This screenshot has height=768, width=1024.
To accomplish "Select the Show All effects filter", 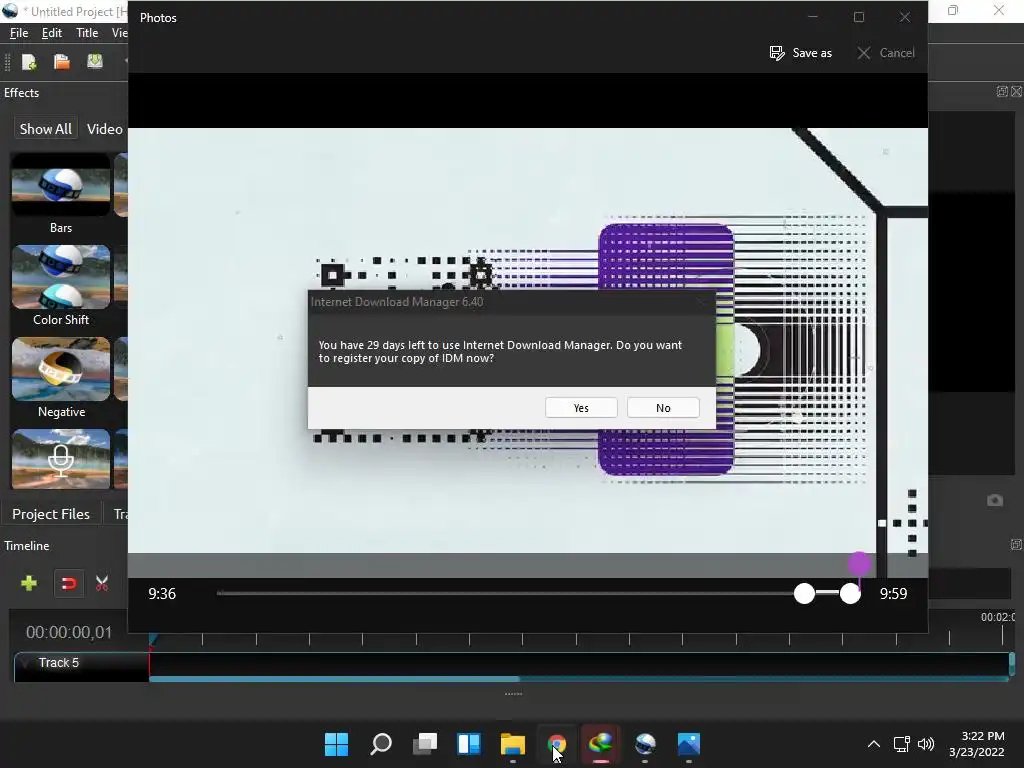I will [46, 129].
